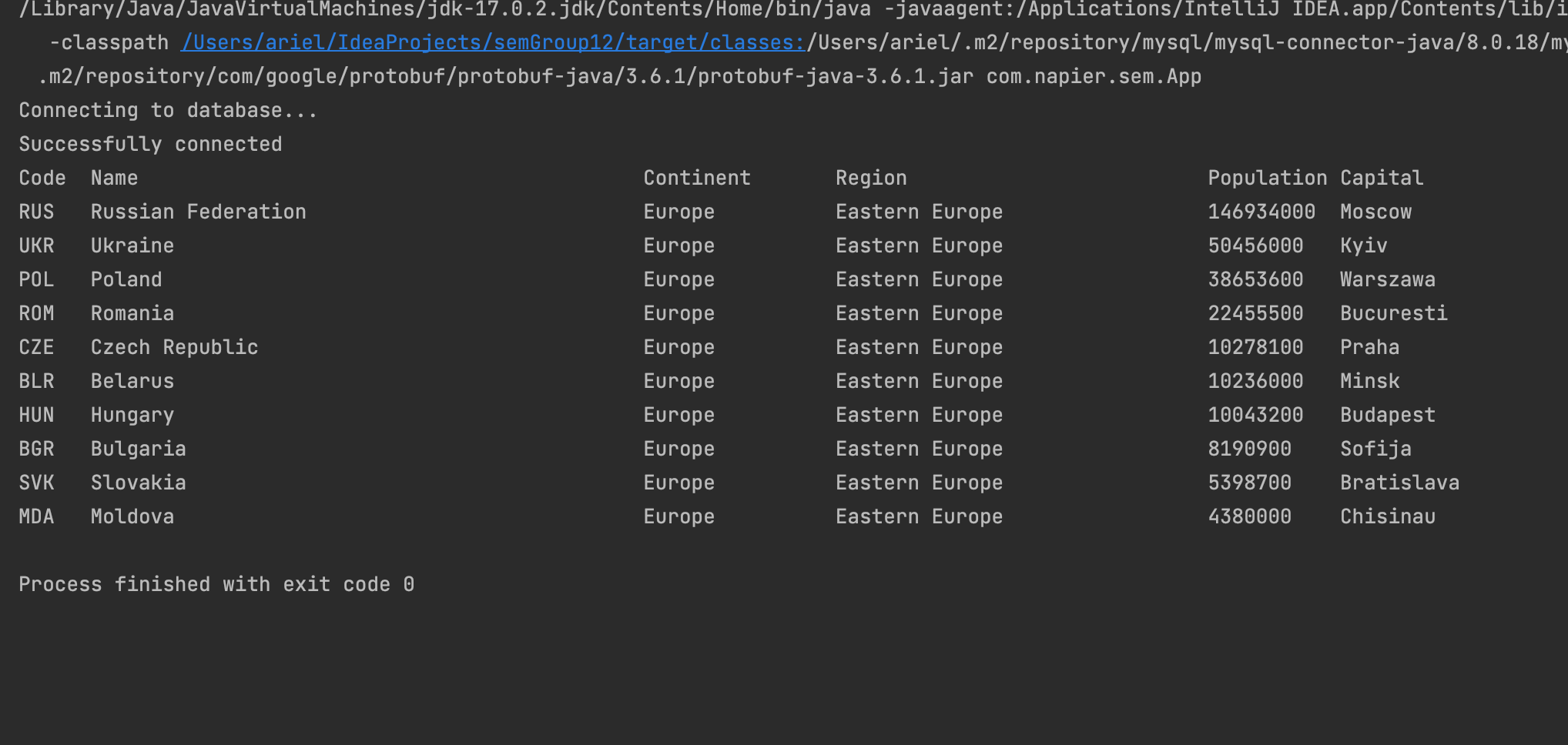Click the capital 'Praha'

(x=1370, y=347)
